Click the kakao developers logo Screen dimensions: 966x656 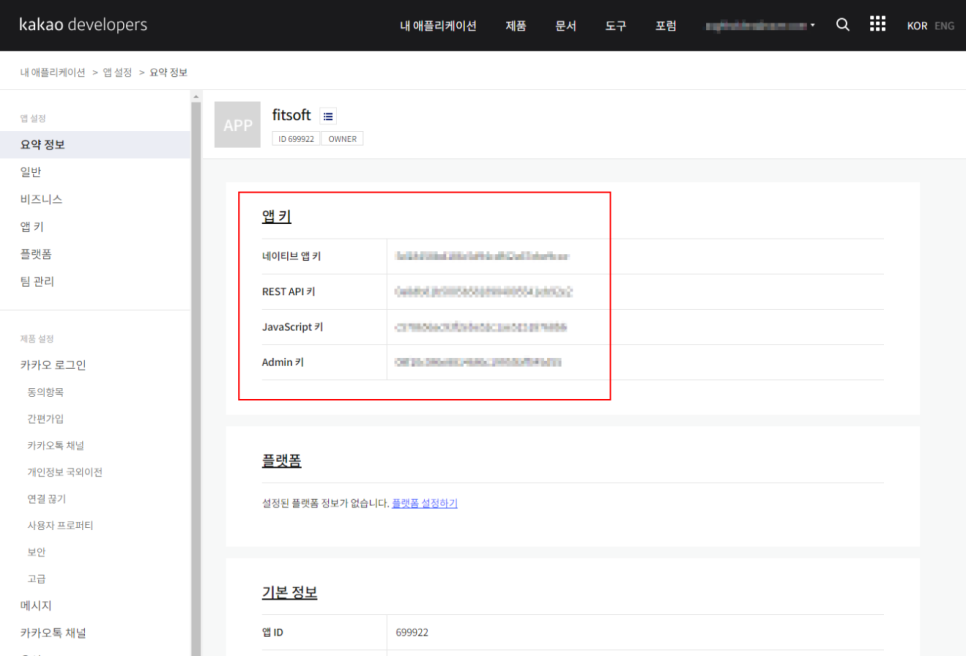(x=83, y=25)
